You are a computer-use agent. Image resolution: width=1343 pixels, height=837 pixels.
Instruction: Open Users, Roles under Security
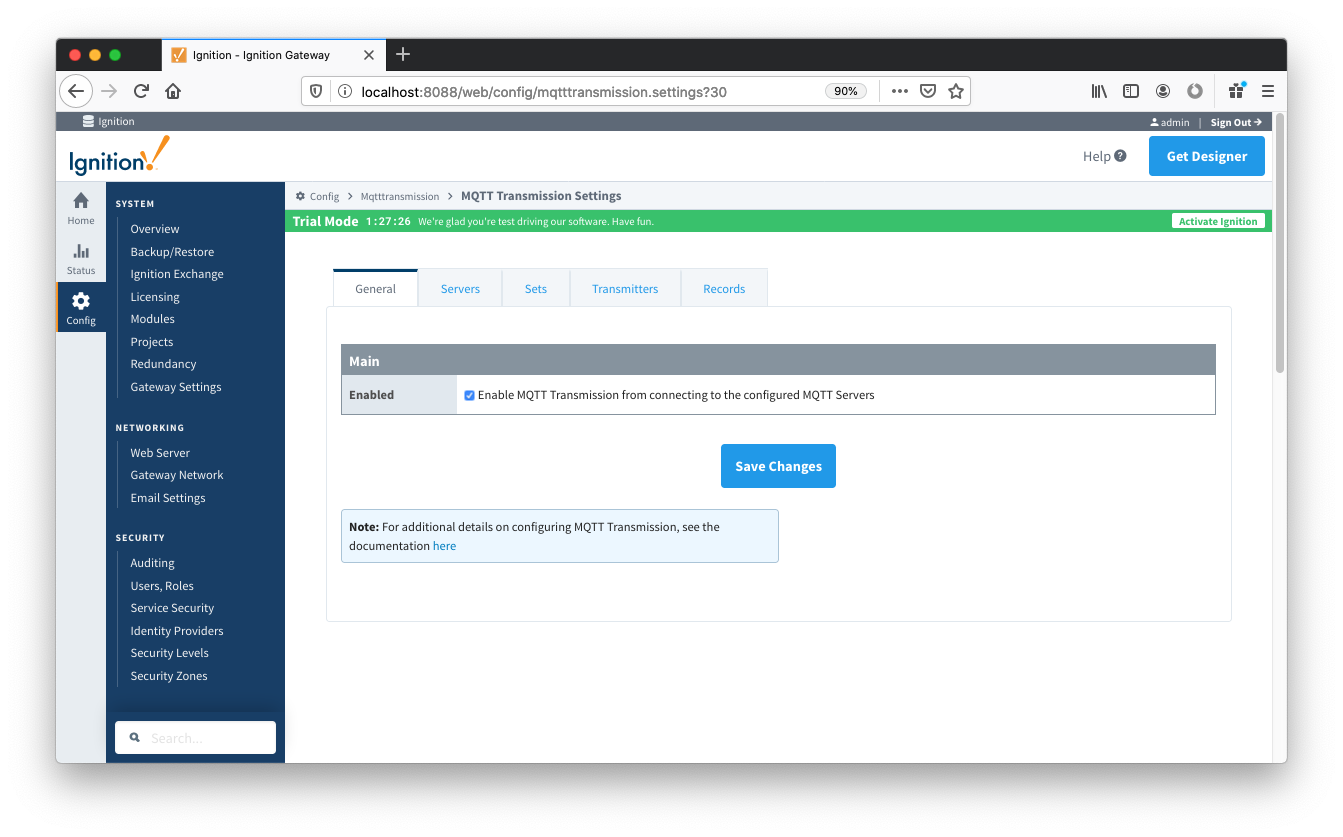(x=162, y=586)
